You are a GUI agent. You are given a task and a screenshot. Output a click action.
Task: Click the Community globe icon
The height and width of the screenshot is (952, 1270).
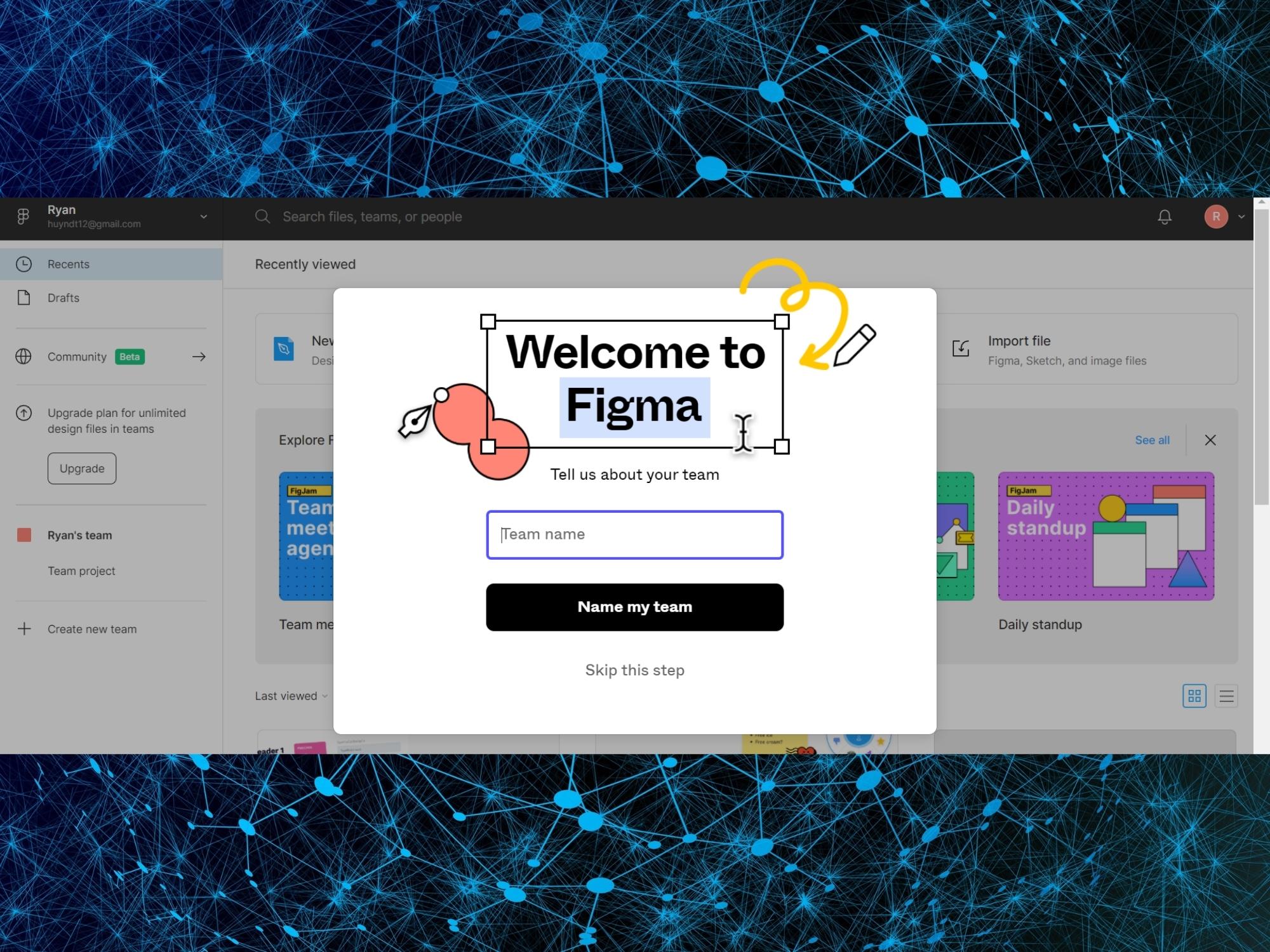[23, 357]
